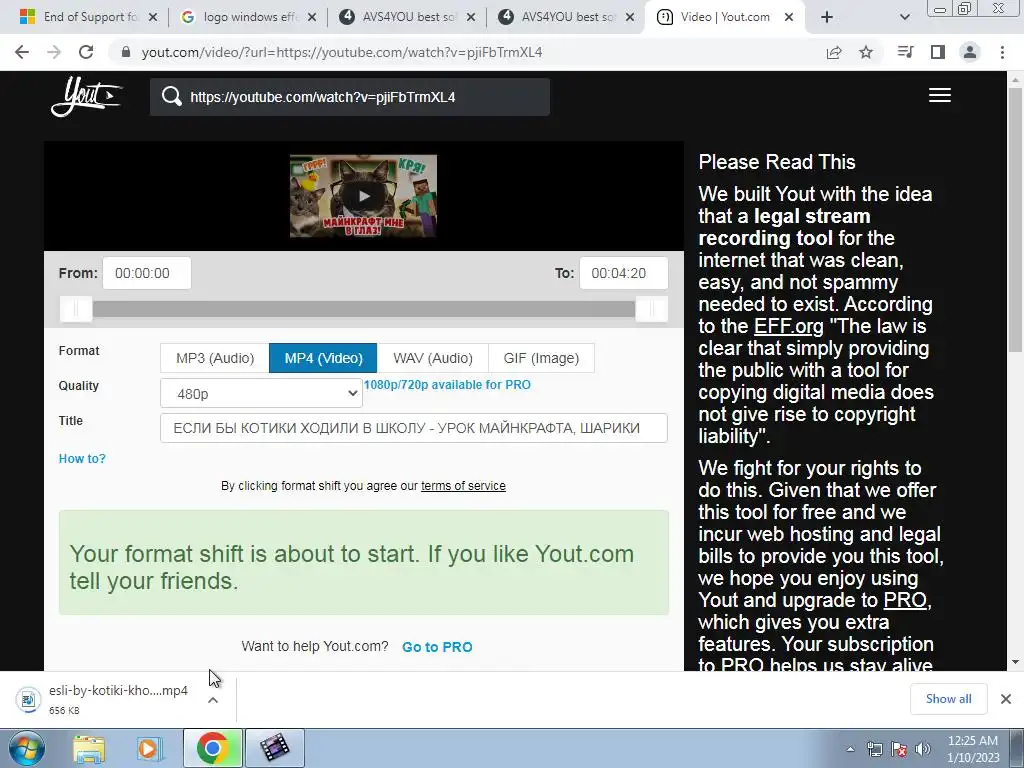Image resolution: width=1024 pixels, height=768 pixels.
Task: Go back in browser history
Action: coord(22,52)
